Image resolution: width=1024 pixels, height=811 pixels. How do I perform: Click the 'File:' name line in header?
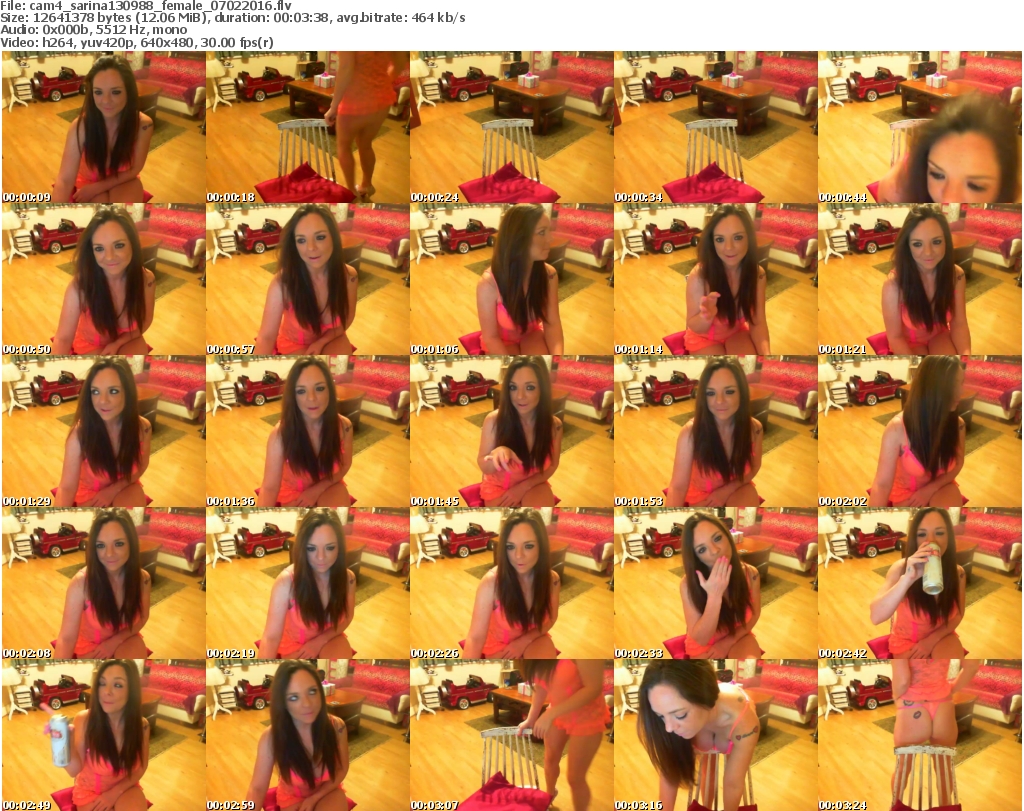click(146, 6)
